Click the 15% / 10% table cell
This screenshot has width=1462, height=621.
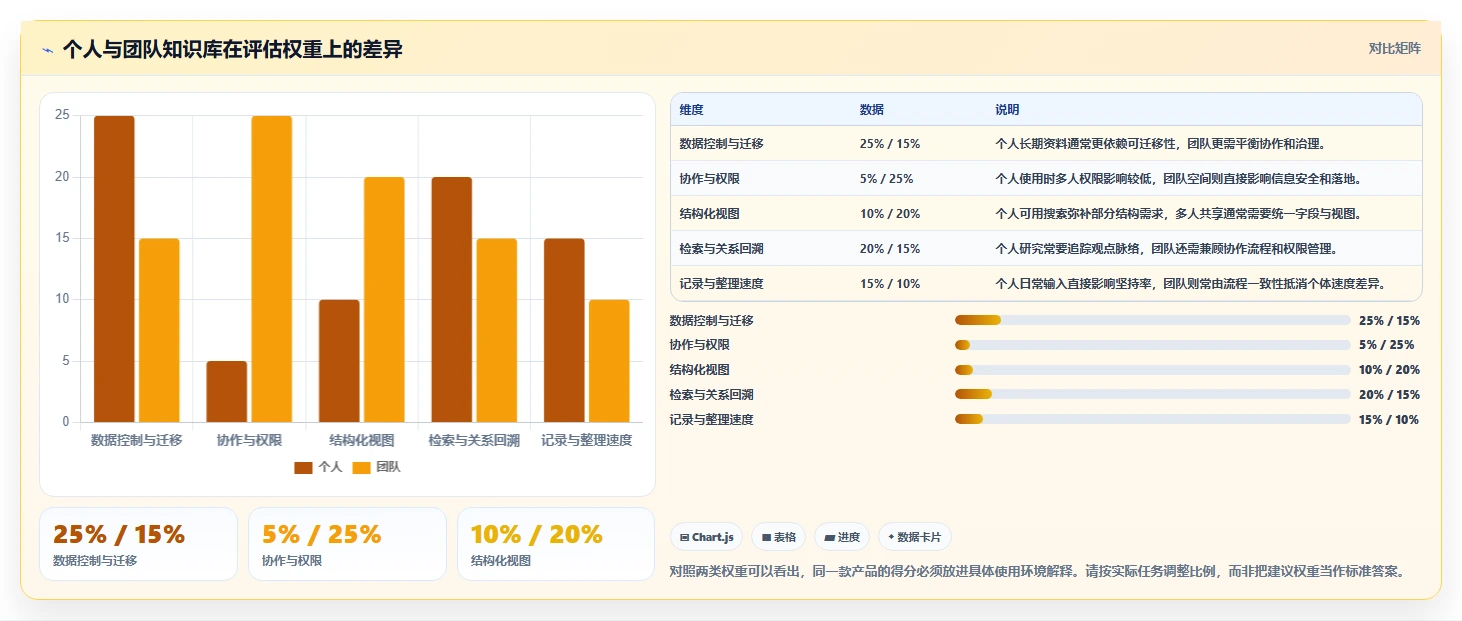890,284
